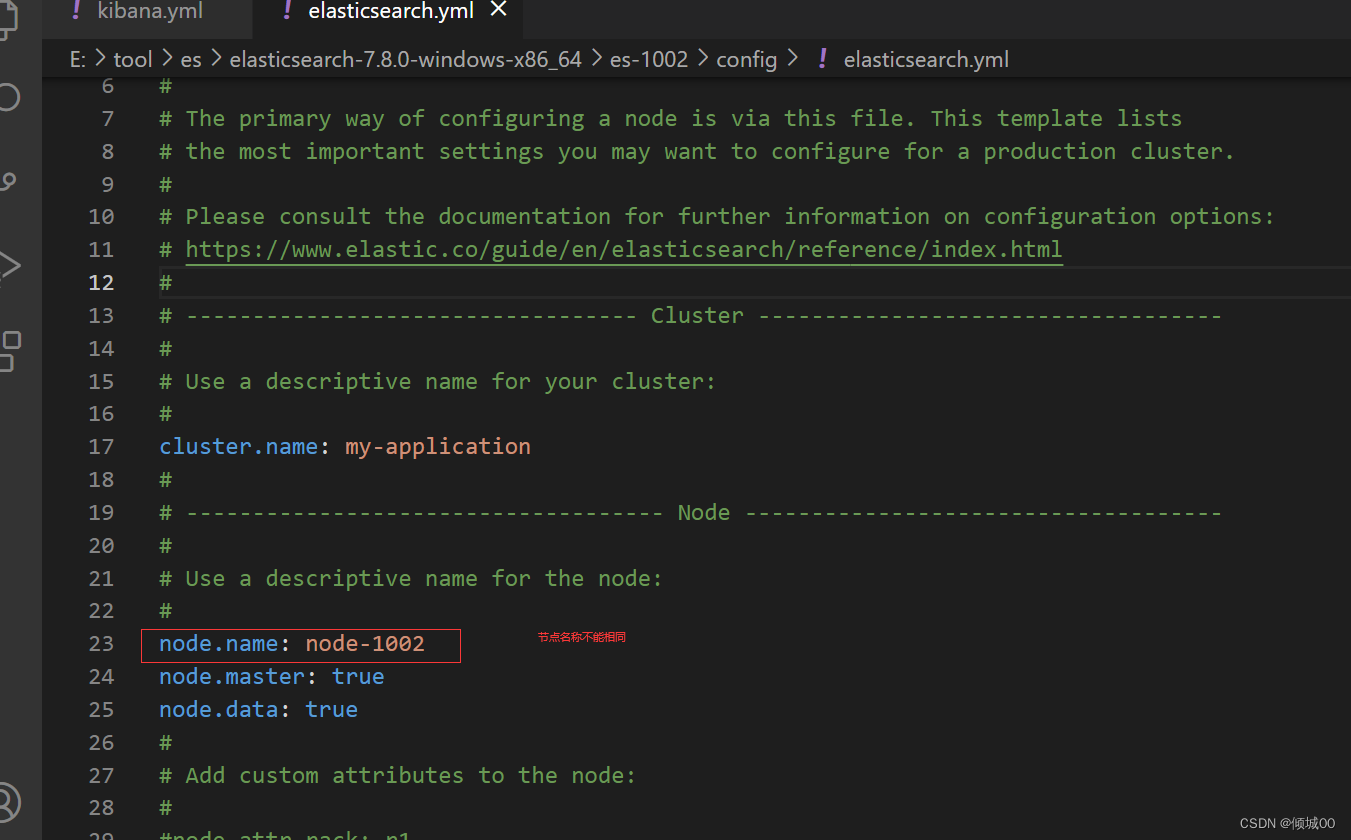The height and width of the screenshot is (840, 1351).
Task: Click comment 'Use a descriptive name for the node'
Action: click(x=411, y=578)
